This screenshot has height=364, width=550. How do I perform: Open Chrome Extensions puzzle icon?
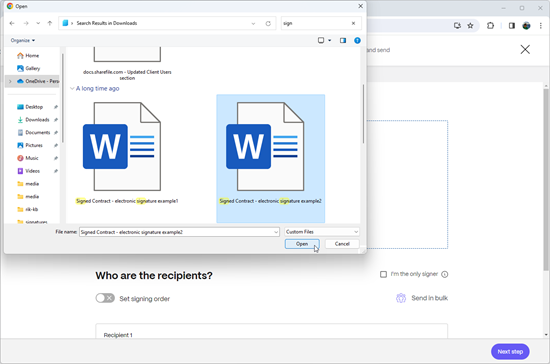pyautogui.click(x=490, y=26)
